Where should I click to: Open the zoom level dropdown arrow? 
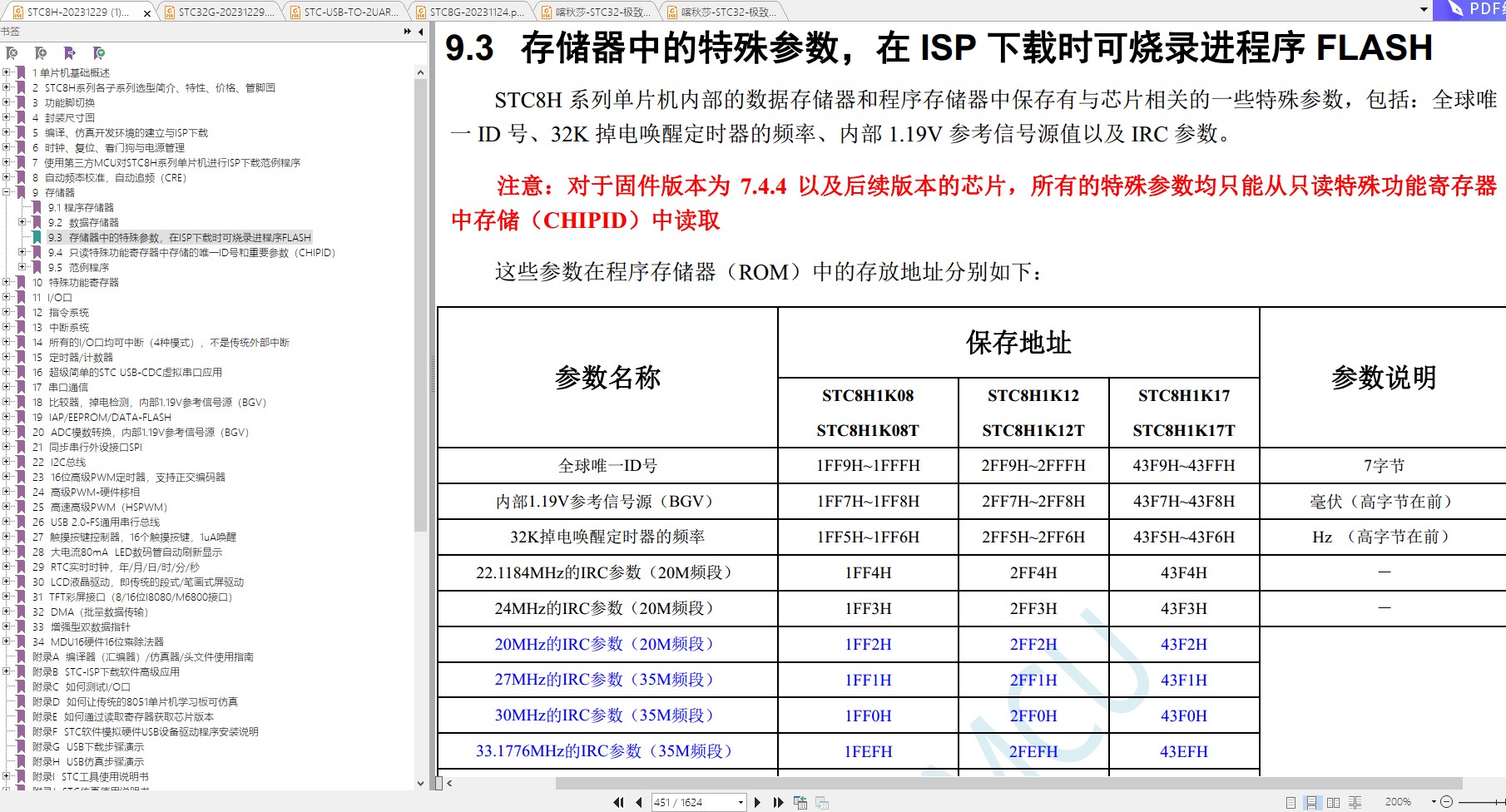coord(1433,802)
